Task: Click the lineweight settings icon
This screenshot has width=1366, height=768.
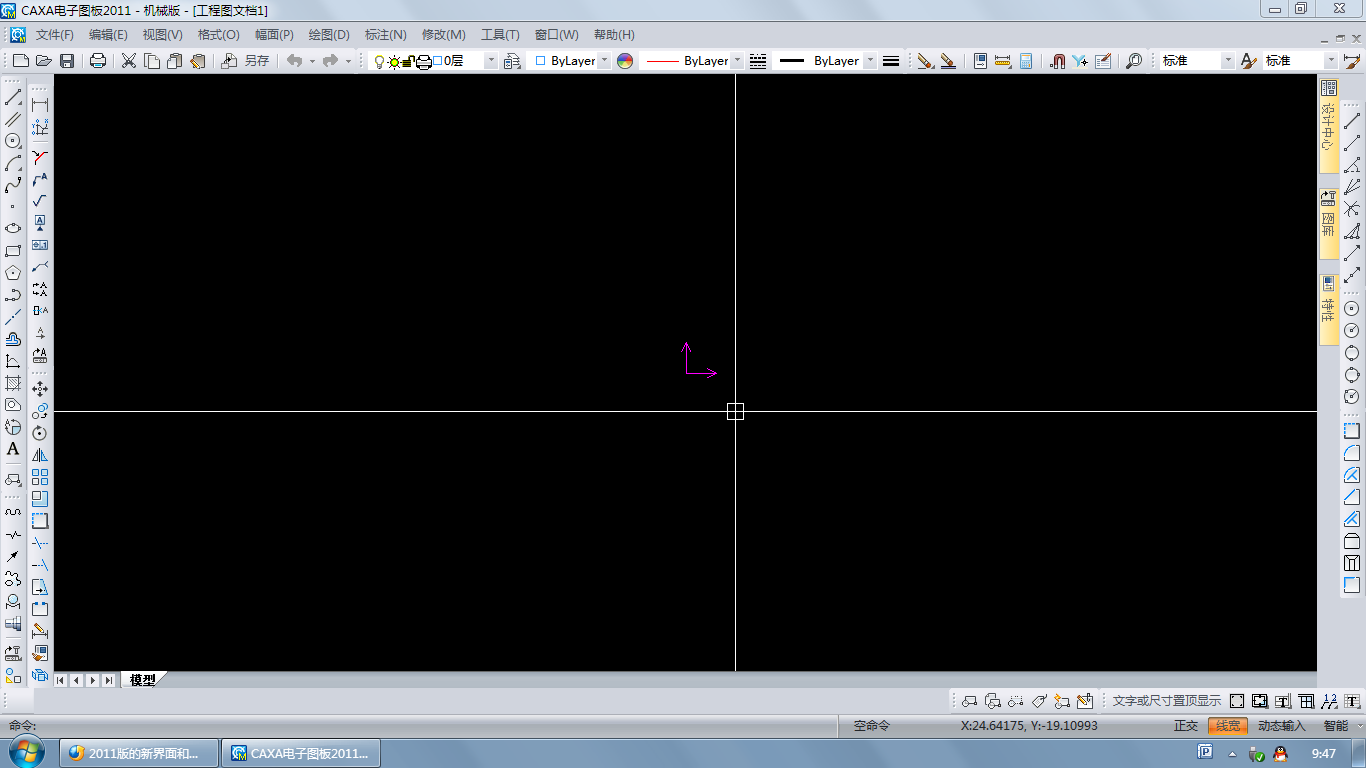Action: point(891,61)
